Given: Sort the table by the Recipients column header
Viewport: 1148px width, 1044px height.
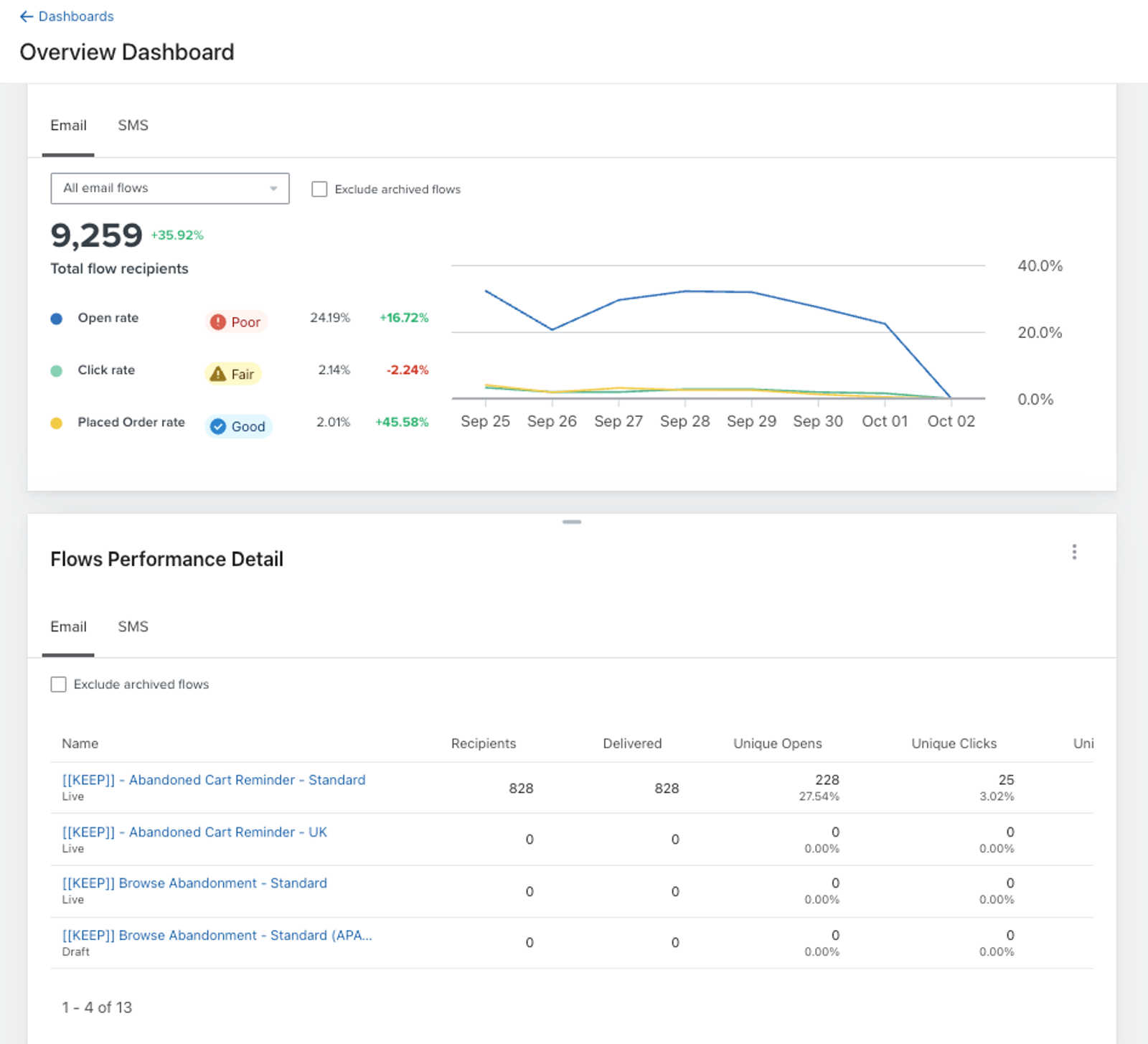Looking at the screenshot, I should (484, 743).
